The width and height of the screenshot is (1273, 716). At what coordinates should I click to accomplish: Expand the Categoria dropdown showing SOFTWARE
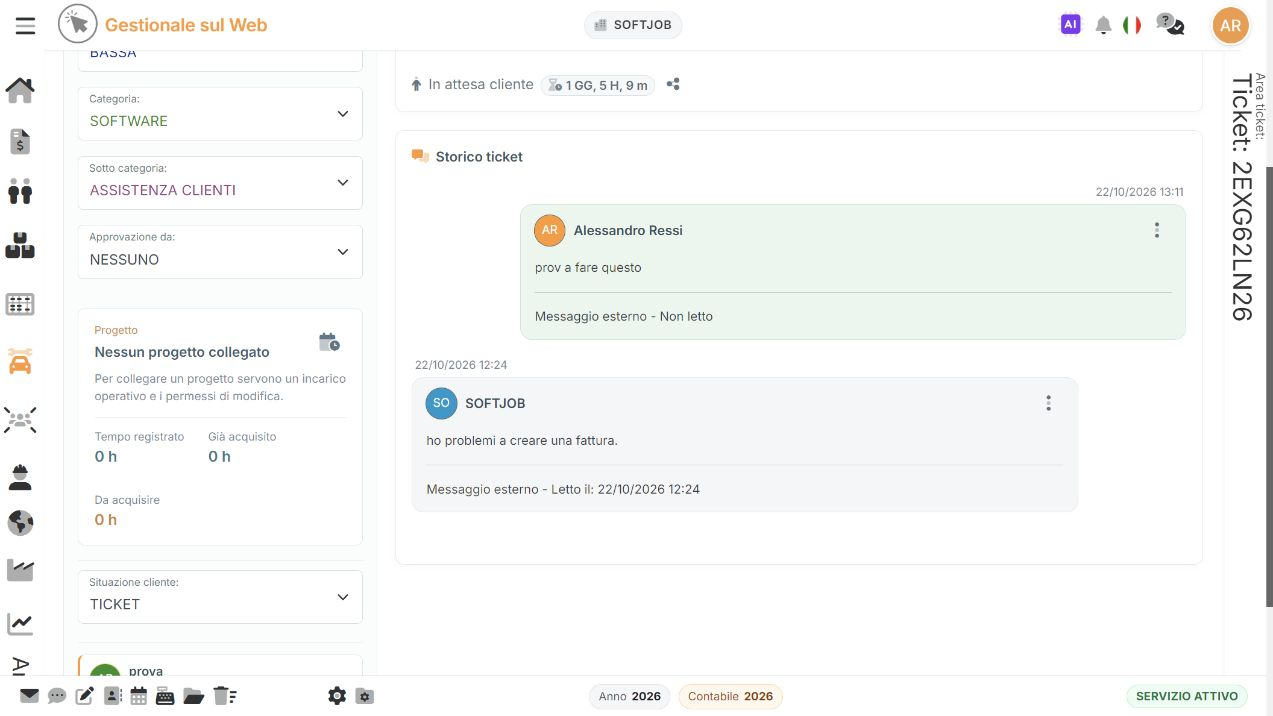pos(220,113)
